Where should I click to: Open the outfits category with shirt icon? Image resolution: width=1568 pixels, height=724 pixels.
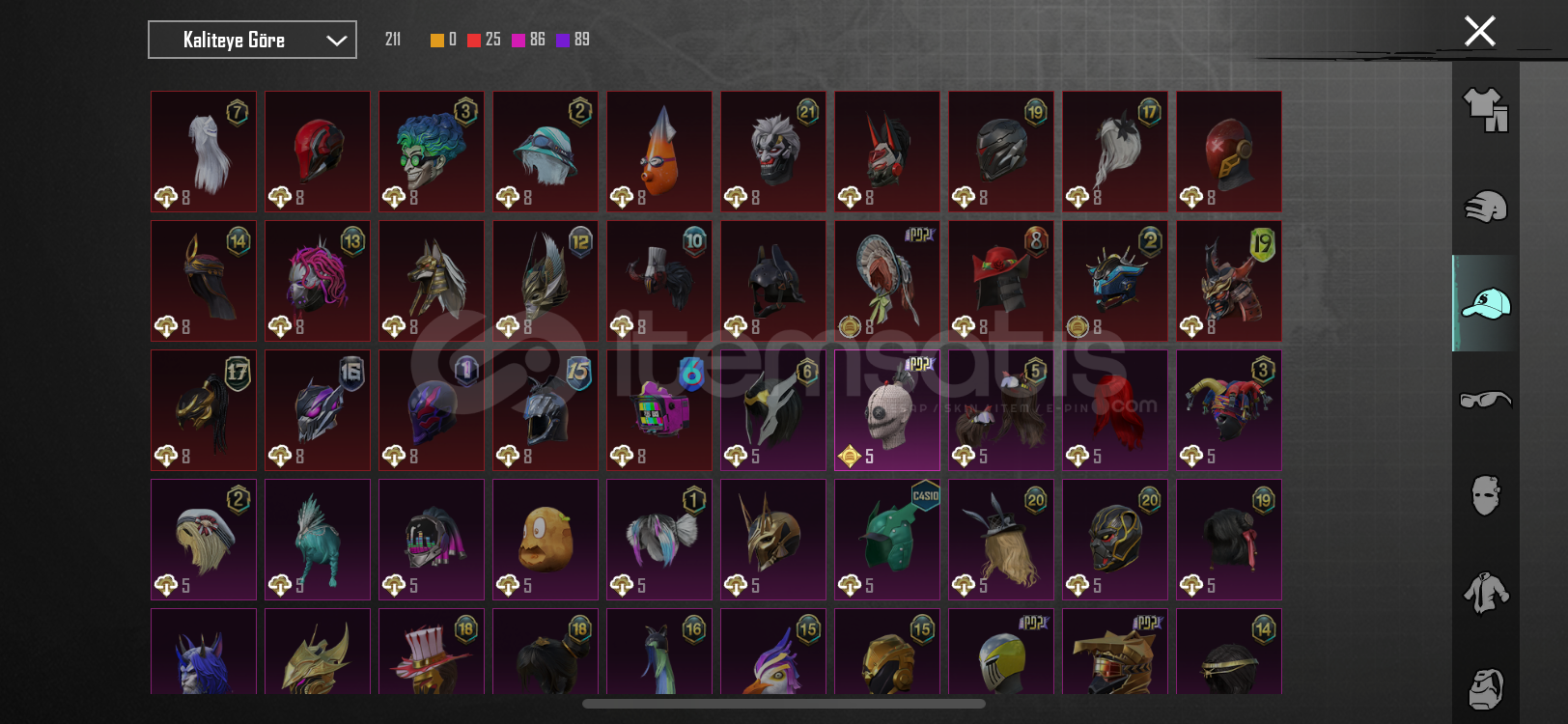click(x=1485, y=110)
